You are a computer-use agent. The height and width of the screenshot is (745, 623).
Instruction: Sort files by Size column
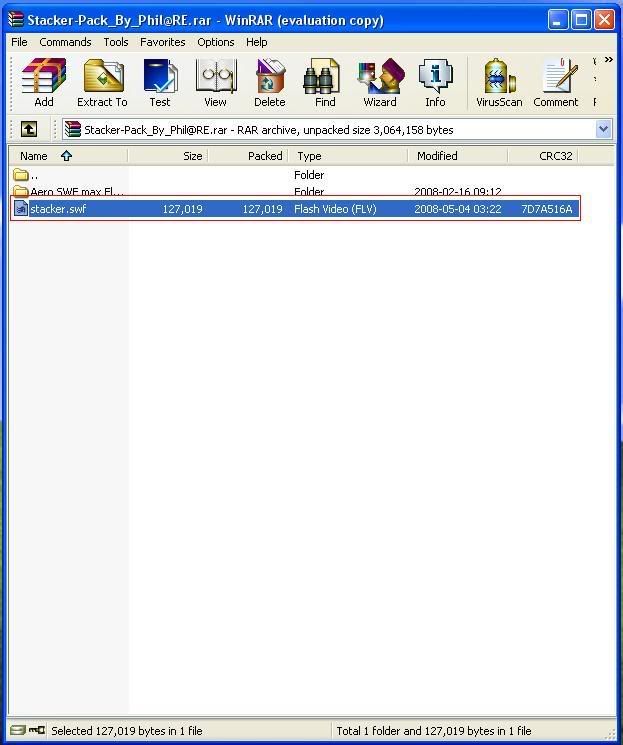pyautogui.click(x=168, y=156)
